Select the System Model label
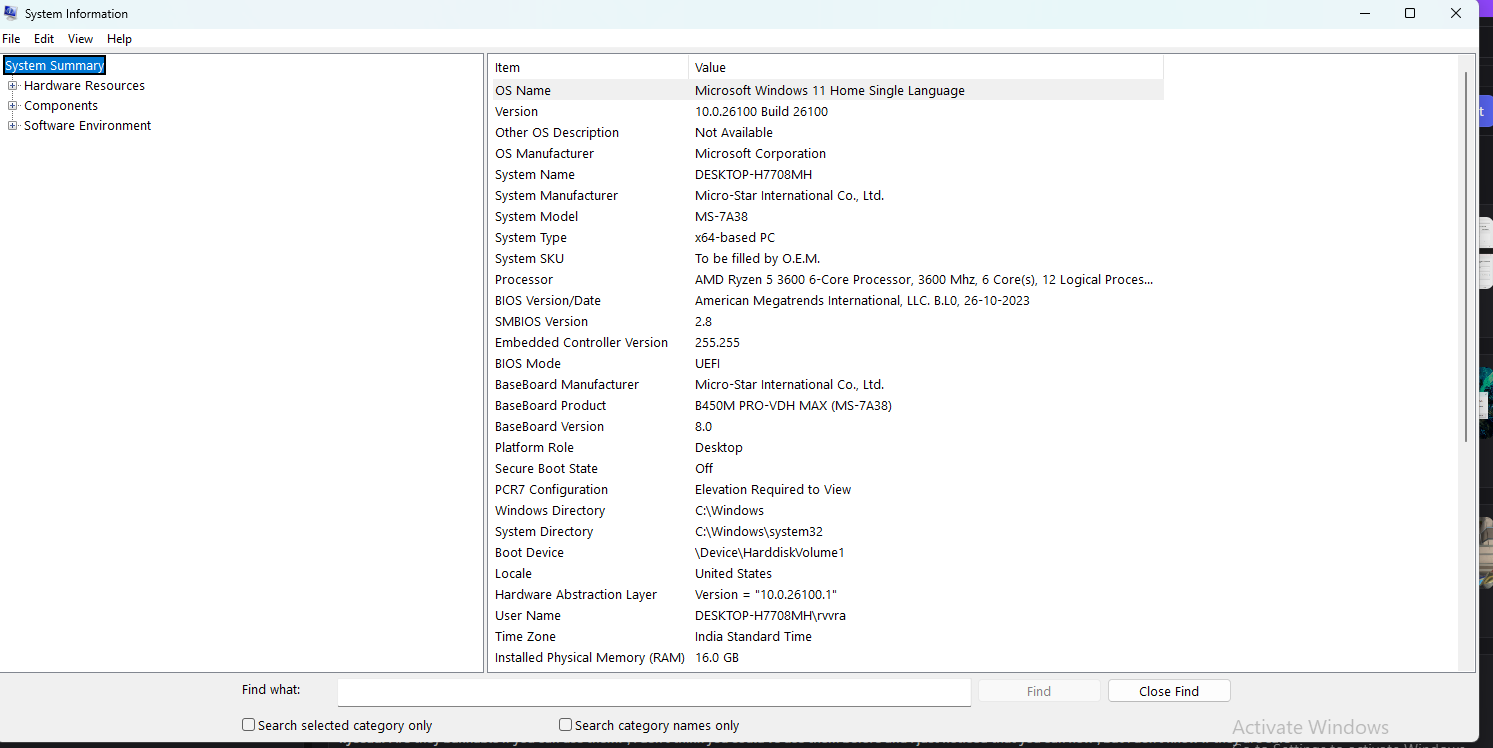 (536, 217)
